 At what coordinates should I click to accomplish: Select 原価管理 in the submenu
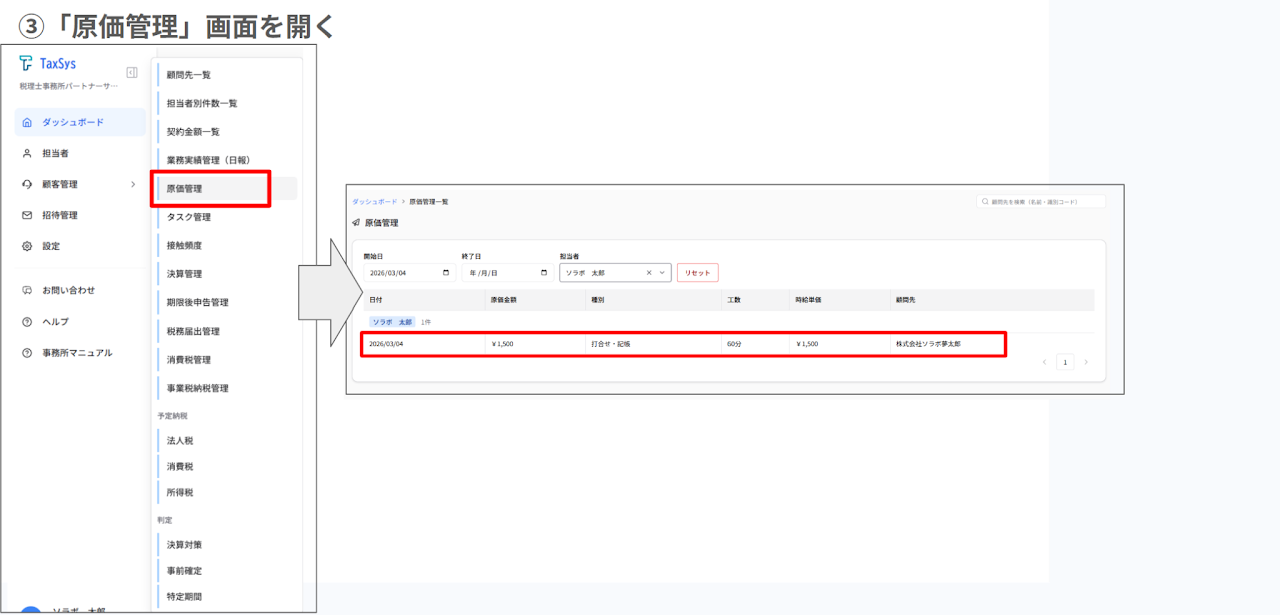[227, 188]
